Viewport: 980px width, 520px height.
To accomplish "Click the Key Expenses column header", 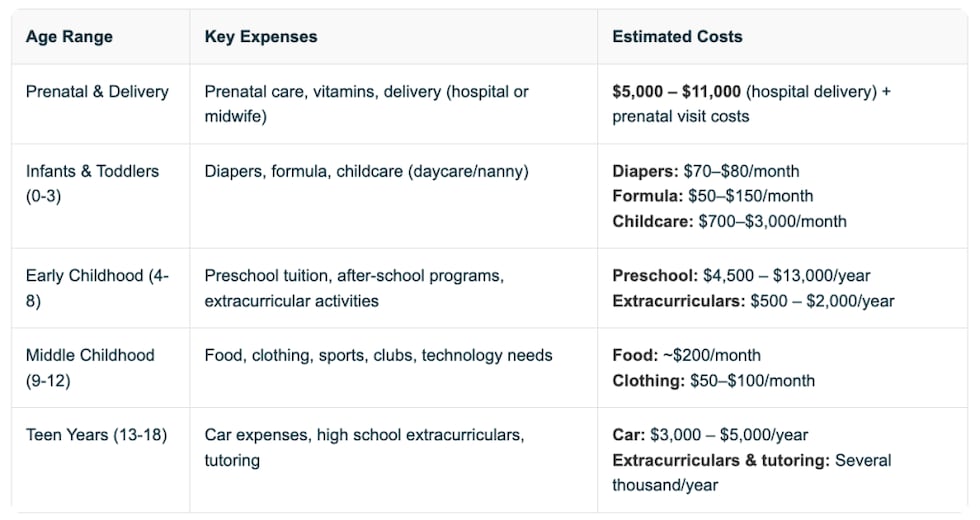I will pyautogui.click(x=260, y=36).
